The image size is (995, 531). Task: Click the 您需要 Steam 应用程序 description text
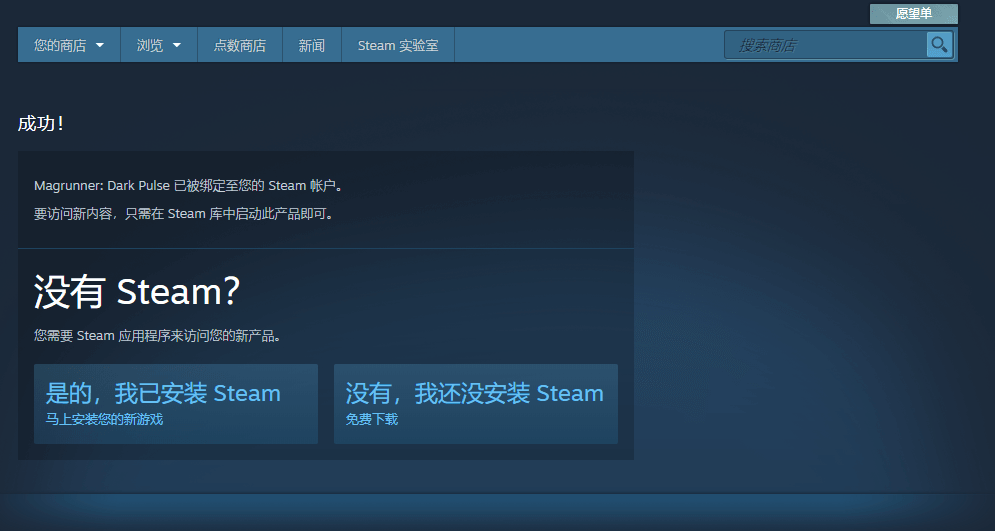pos(157,336)
